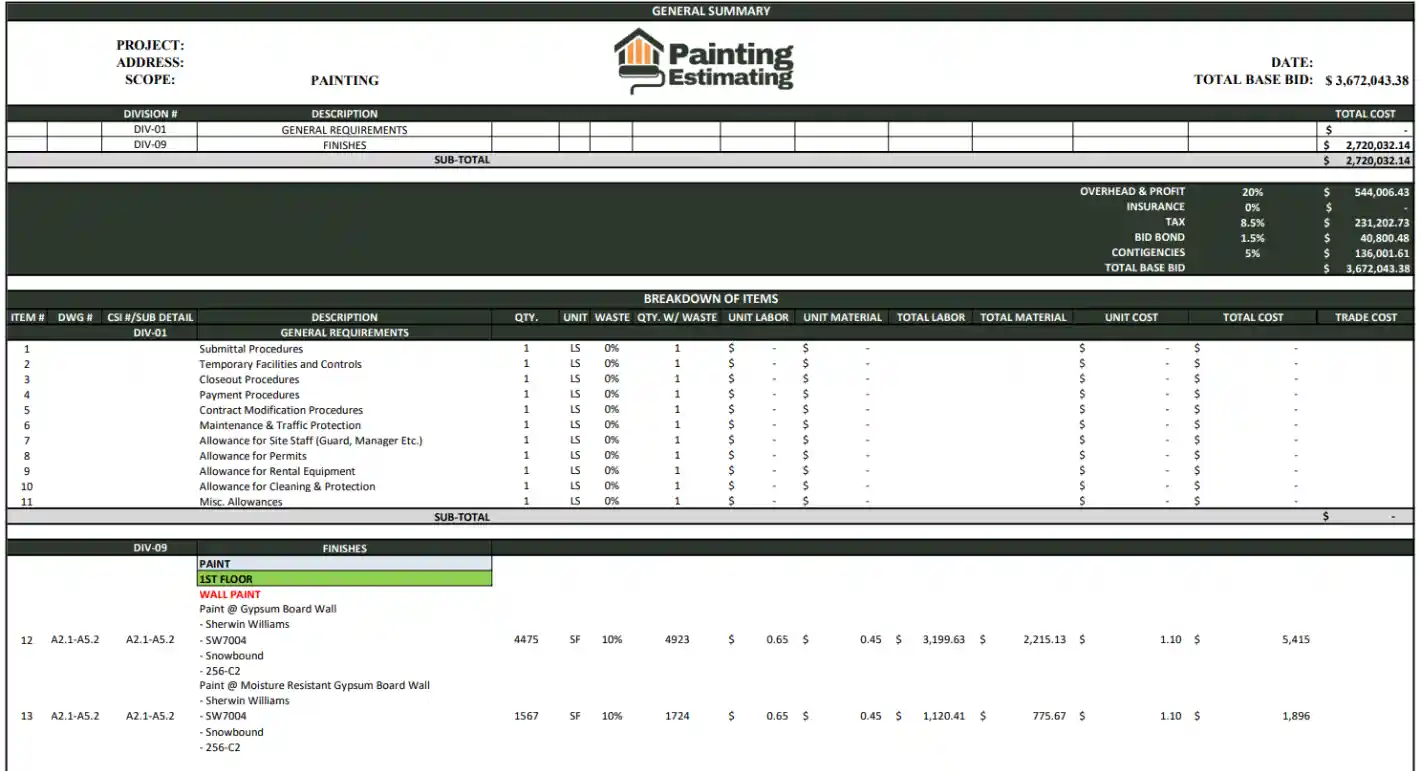The height and width of the screenshot is (771, 1421).
Task: Click the Painting Estimating logo
Action: point(700,60)
